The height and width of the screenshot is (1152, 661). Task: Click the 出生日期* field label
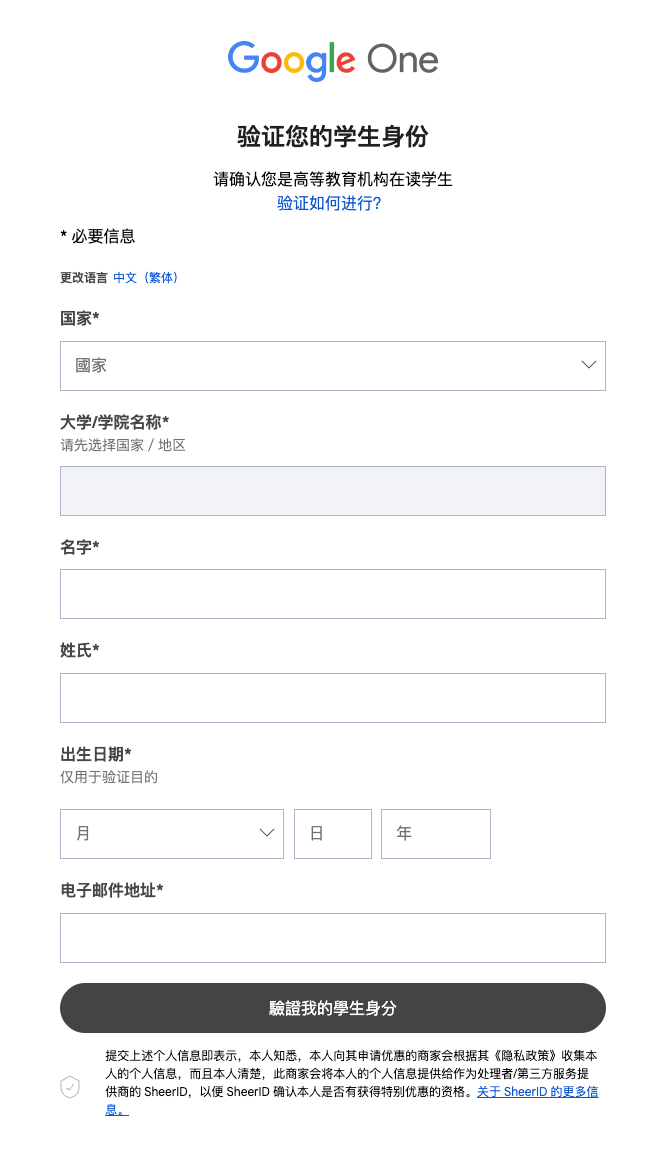[x=95, y=754]
